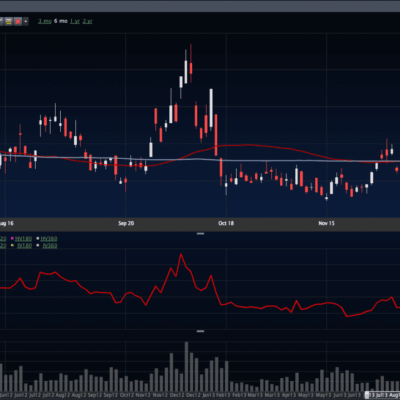Click the Oct 18 date axis label

[x=226, y=223]
